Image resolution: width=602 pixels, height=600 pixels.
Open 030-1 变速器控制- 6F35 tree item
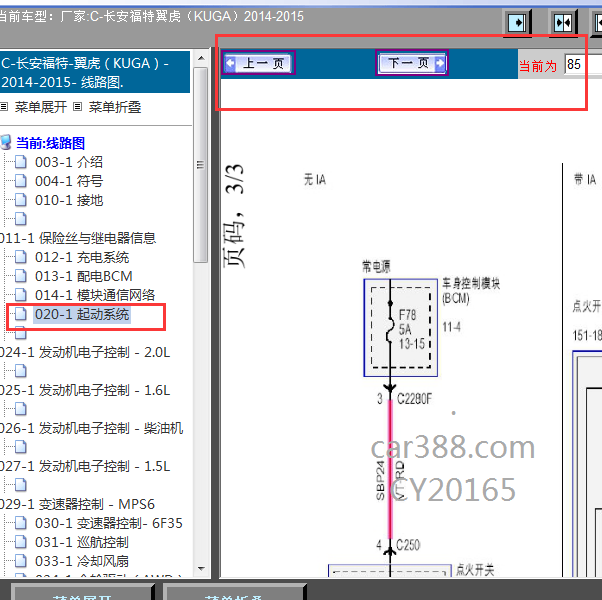(x=109, y=523)
